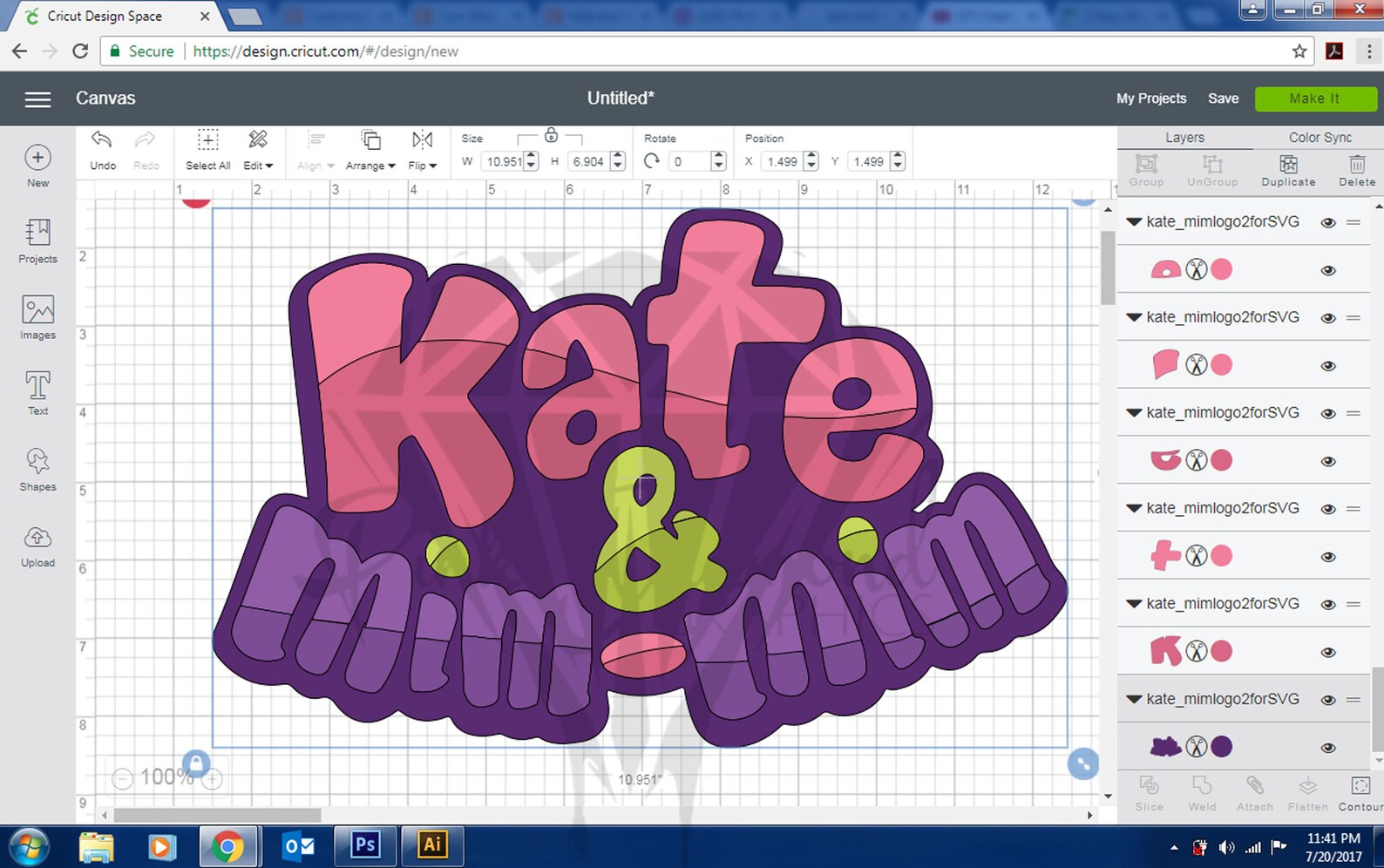The width and height of the screenshot is (1384, 868).
Task: Collapse the second kate_mimlogo2forSVG layer group
Action: click(1134, 317)
